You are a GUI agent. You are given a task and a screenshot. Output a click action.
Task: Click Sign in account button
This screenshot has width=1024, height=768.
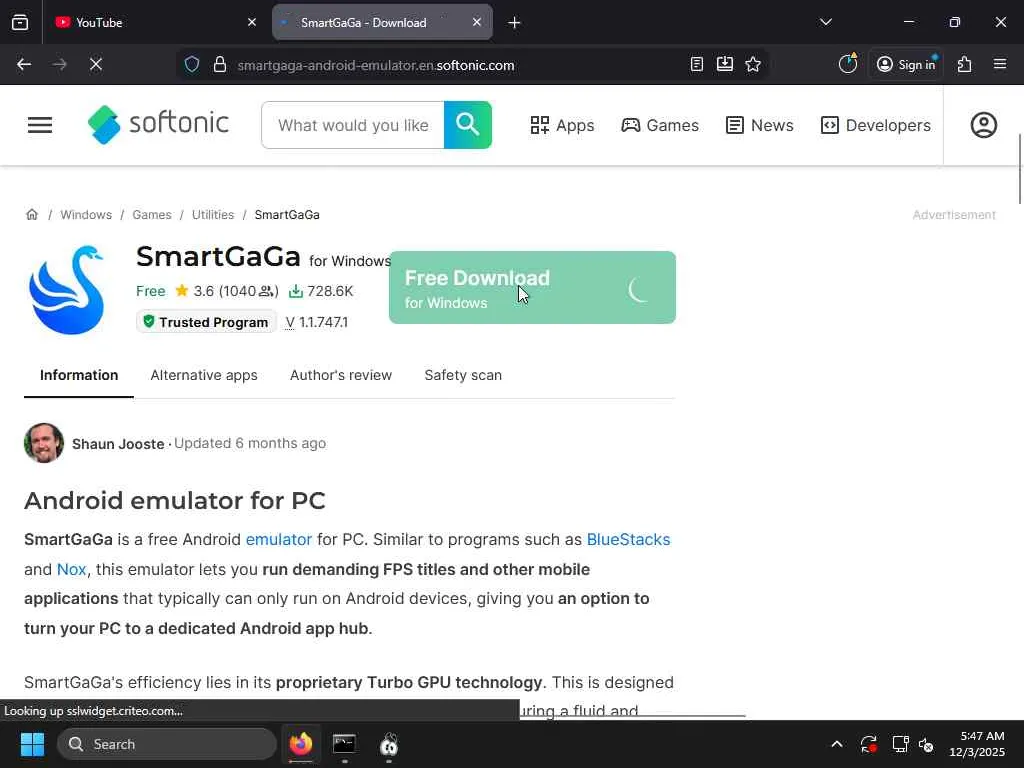tap(906, 64)
